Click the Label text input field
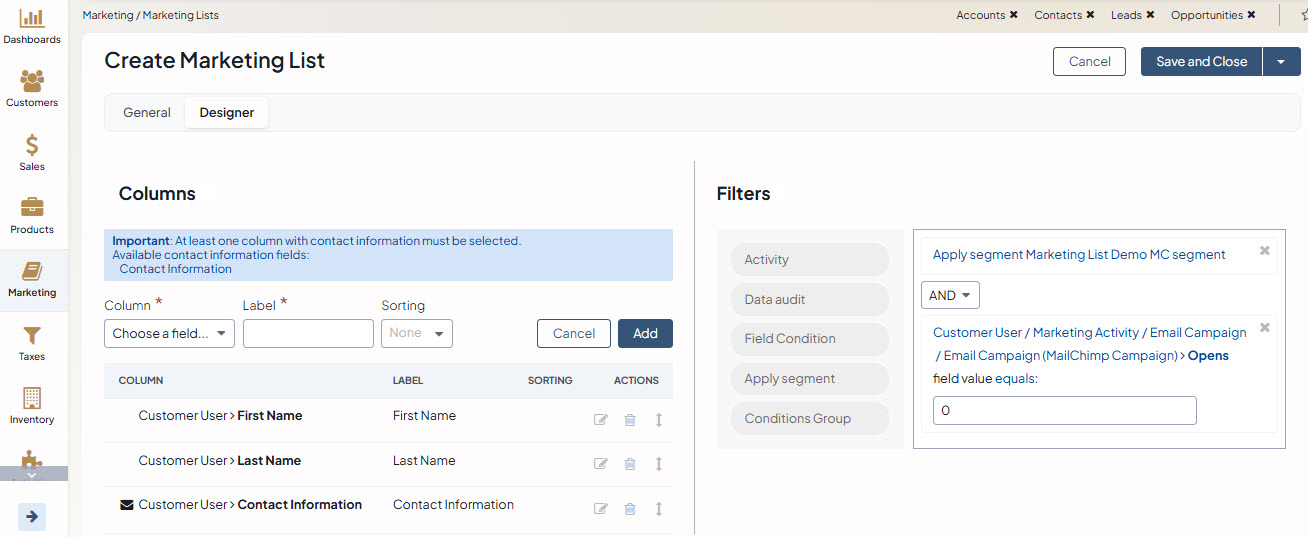The height and width of the screenshot is (537, 1308). coord(308,334)
